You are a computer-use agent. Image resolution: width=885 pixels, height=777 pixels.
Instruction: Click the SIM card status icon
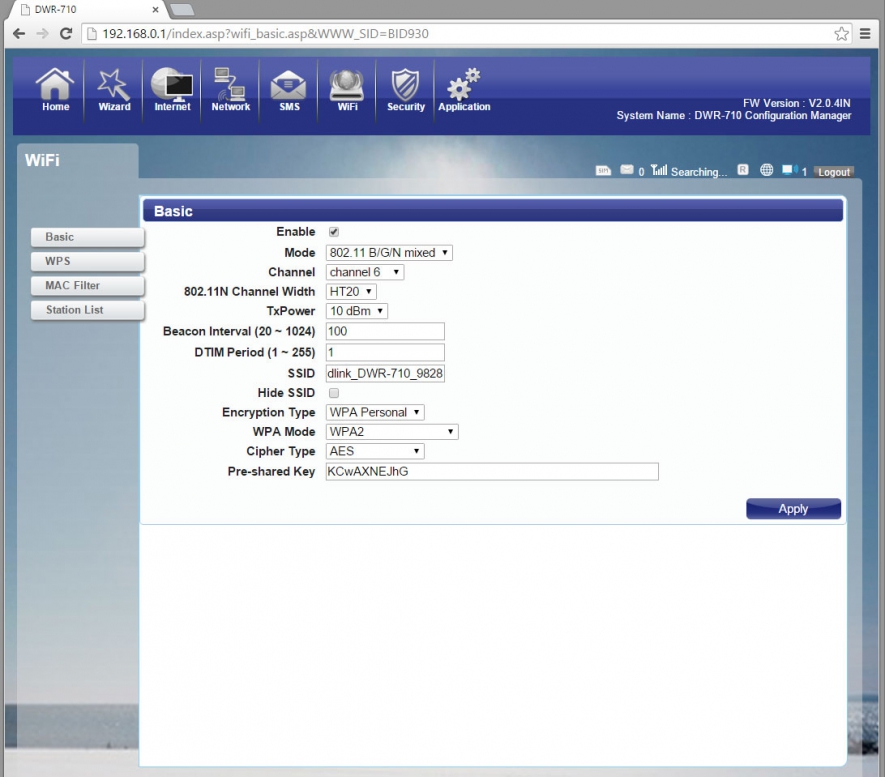[x=603, y=170]
